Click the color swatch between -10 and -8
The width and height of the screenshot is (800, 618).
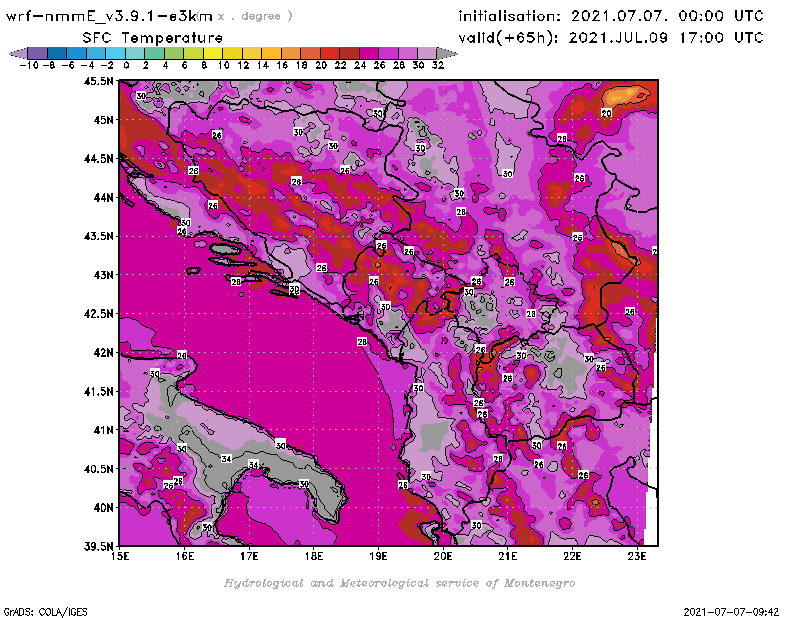click(x=38, y=53)
